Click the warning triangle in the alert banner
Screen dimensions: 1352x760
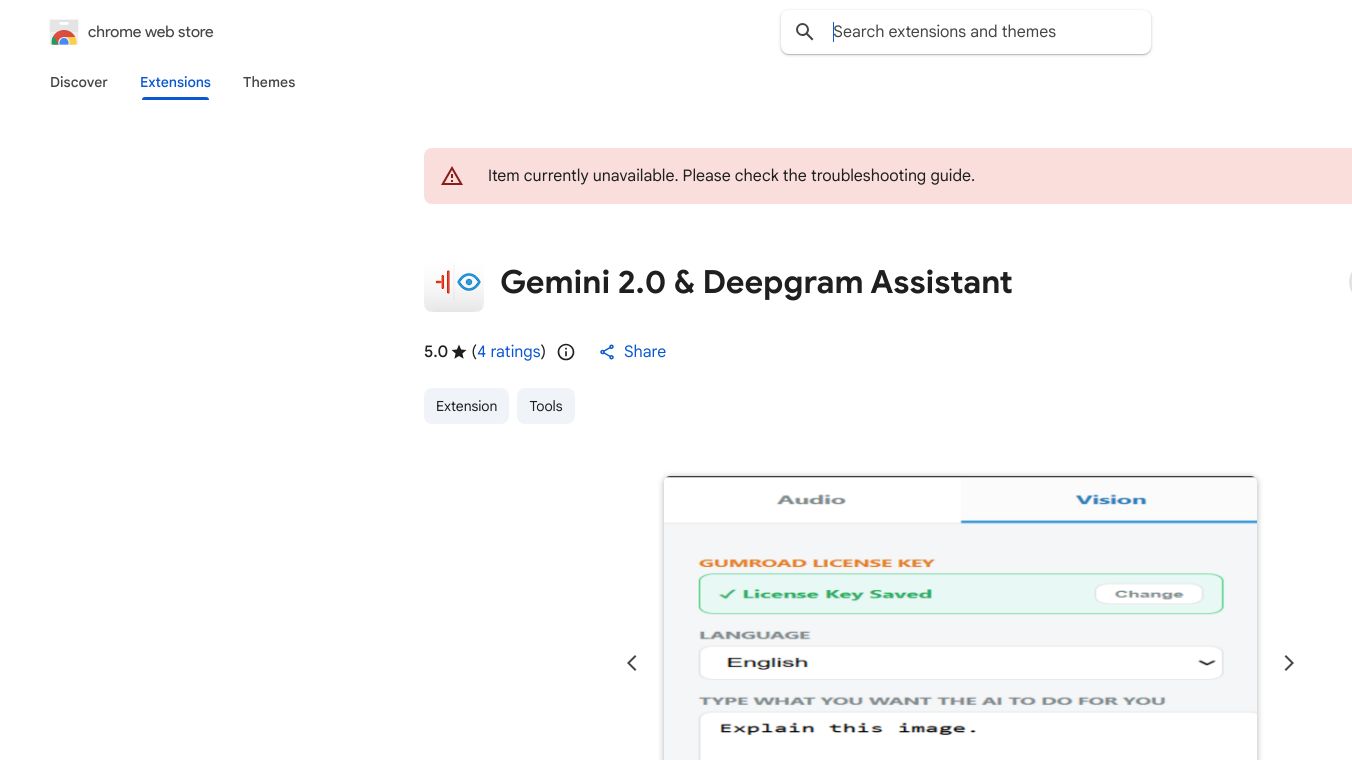452,175
